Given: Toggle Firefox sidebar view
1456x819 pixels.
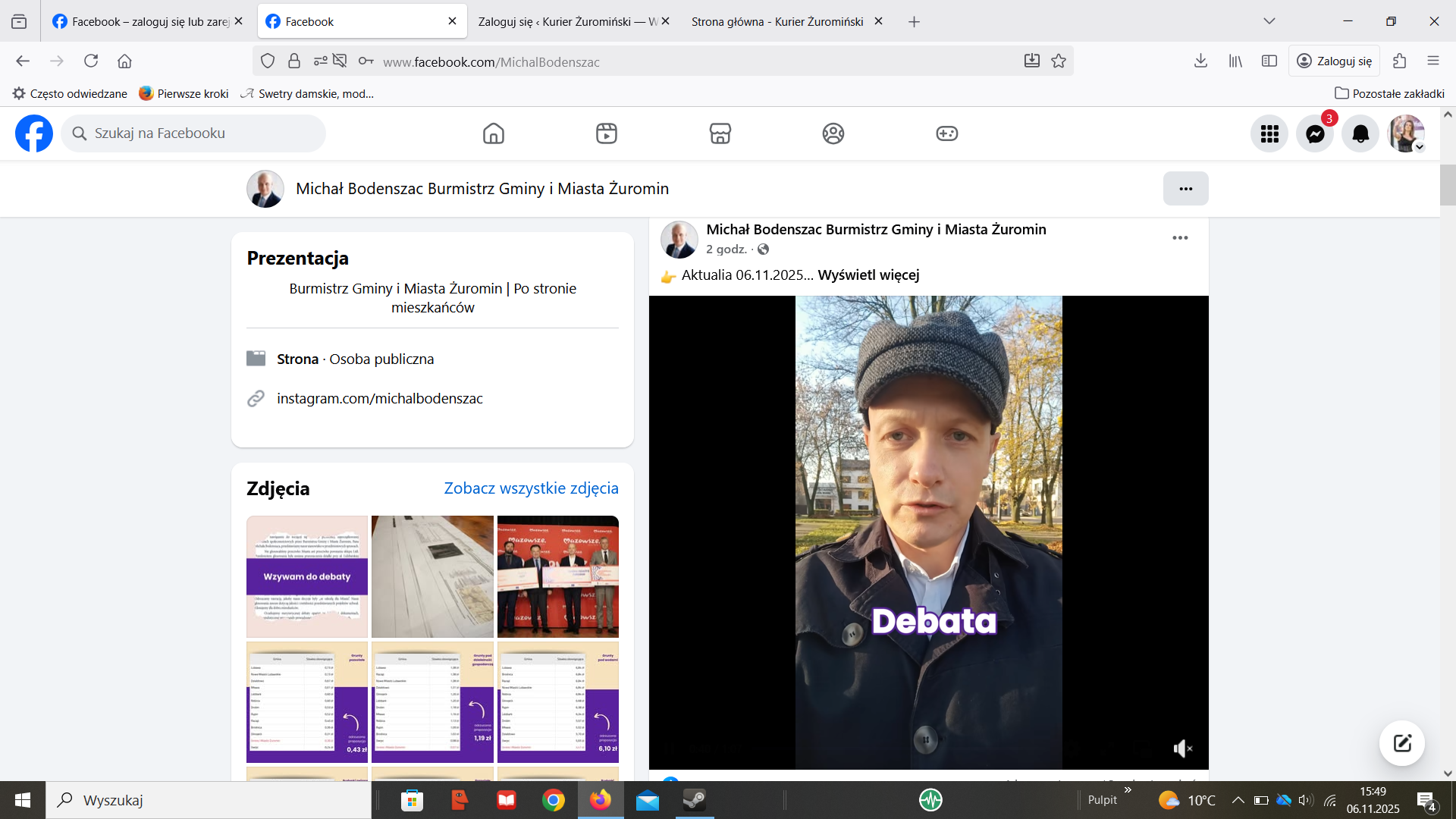Looking at the screenshot, I should 1269,61.
